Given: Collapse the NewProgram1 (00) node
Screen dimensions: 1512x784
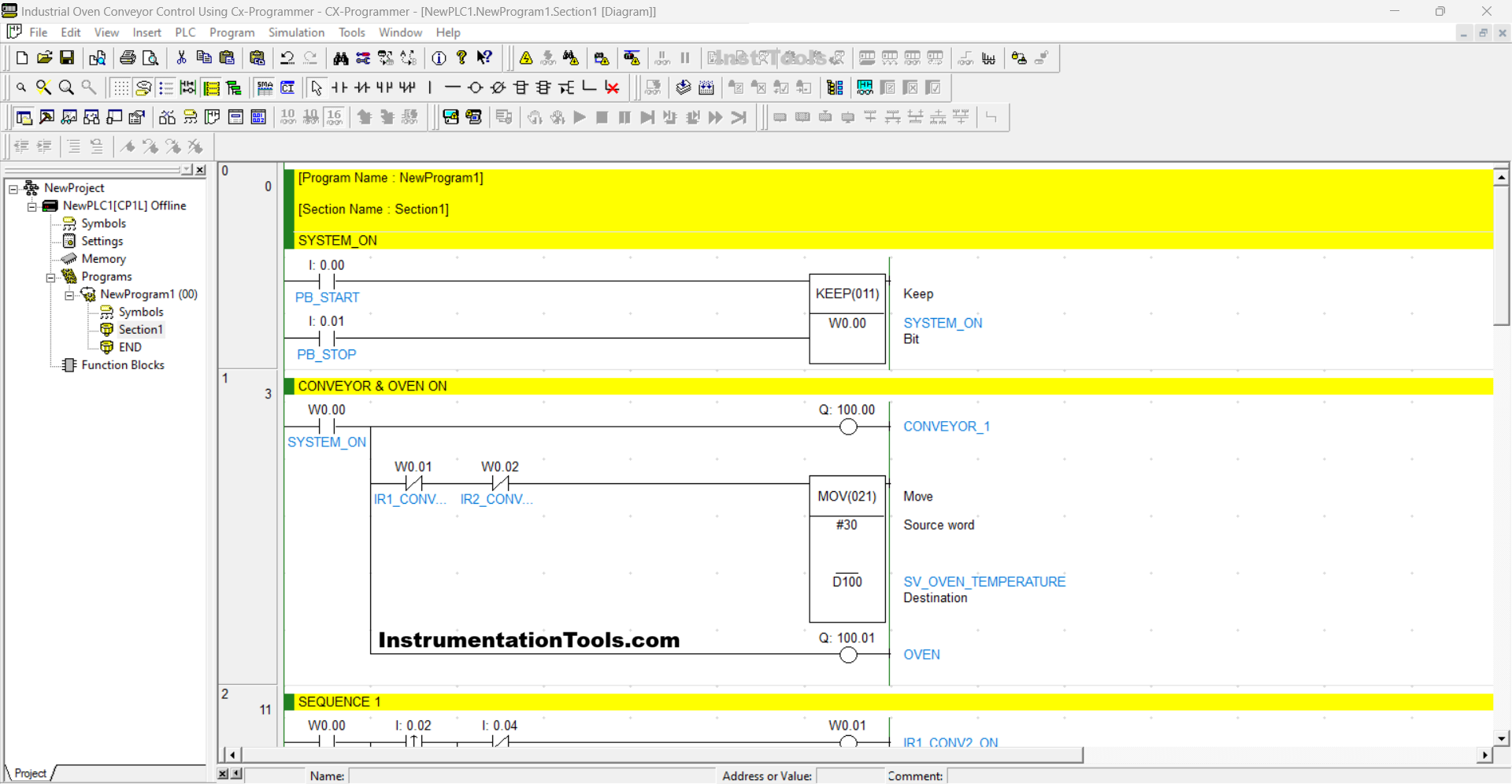Looking at the screenshot, I should 70,295.
